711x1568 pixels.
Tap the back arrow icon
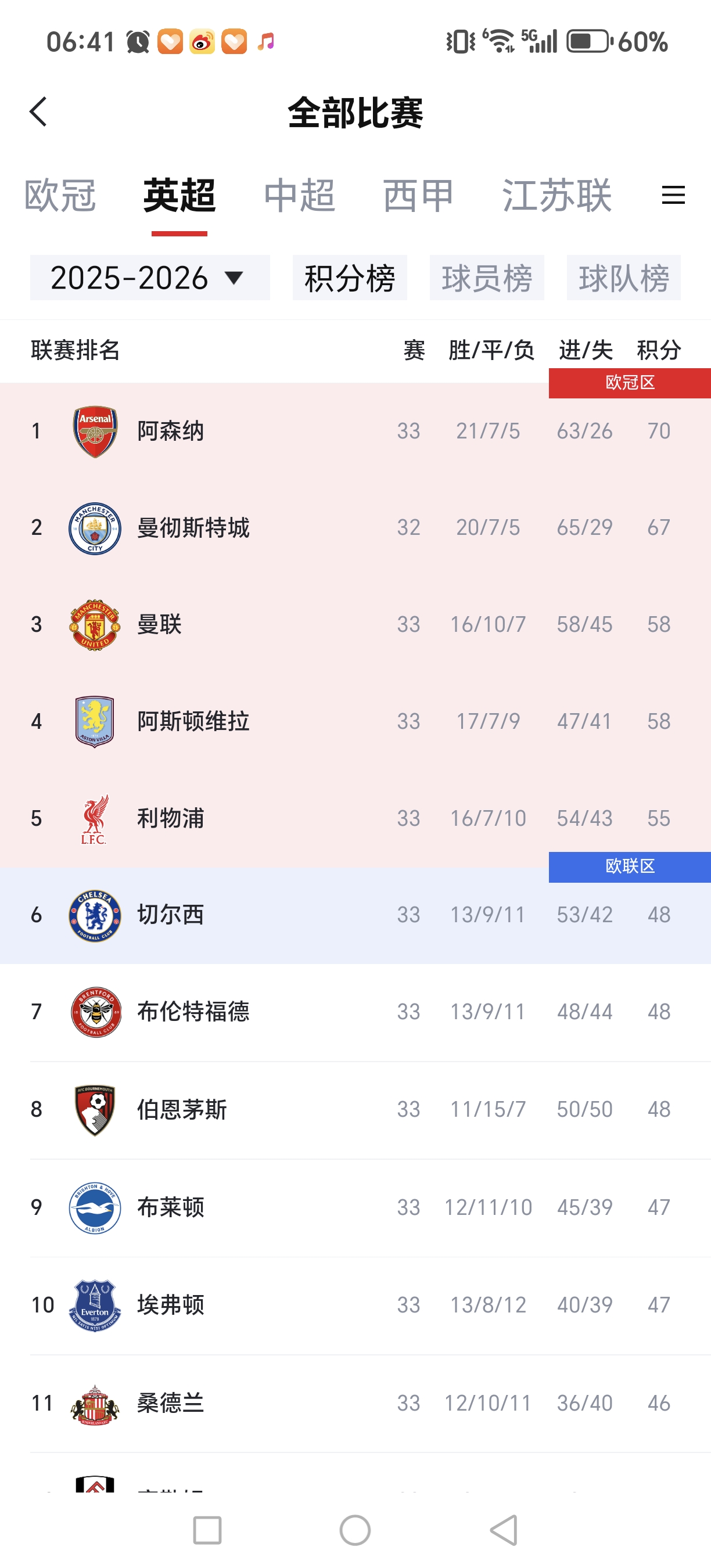coord(38,112)
